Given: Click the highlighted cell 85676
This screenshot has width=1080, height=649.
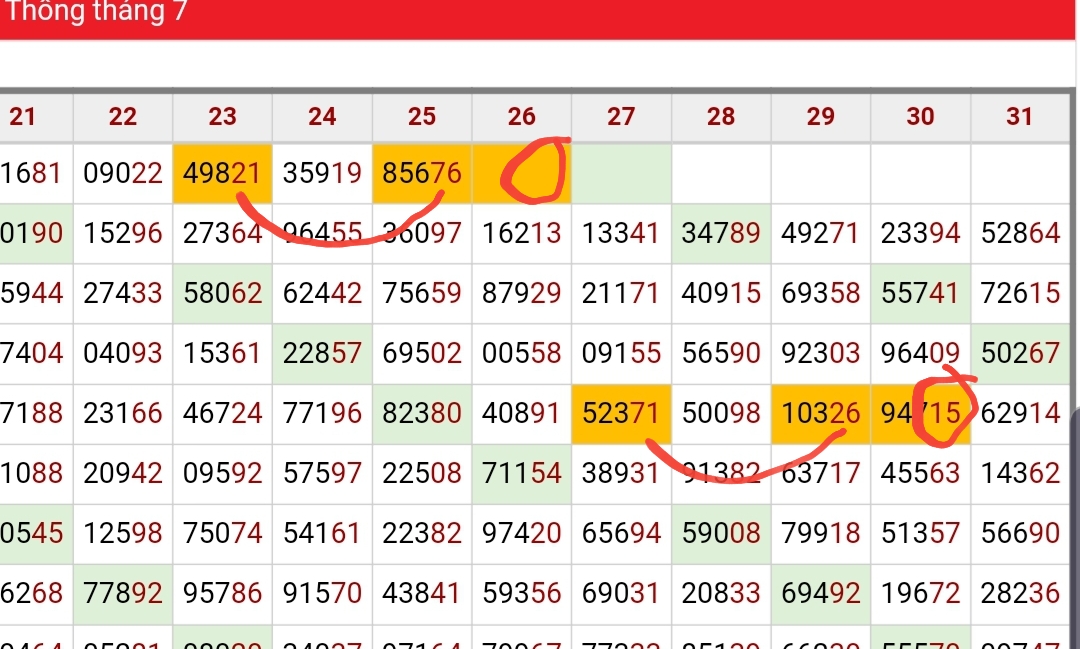Looking at the screenshot, I should point(422,174).
